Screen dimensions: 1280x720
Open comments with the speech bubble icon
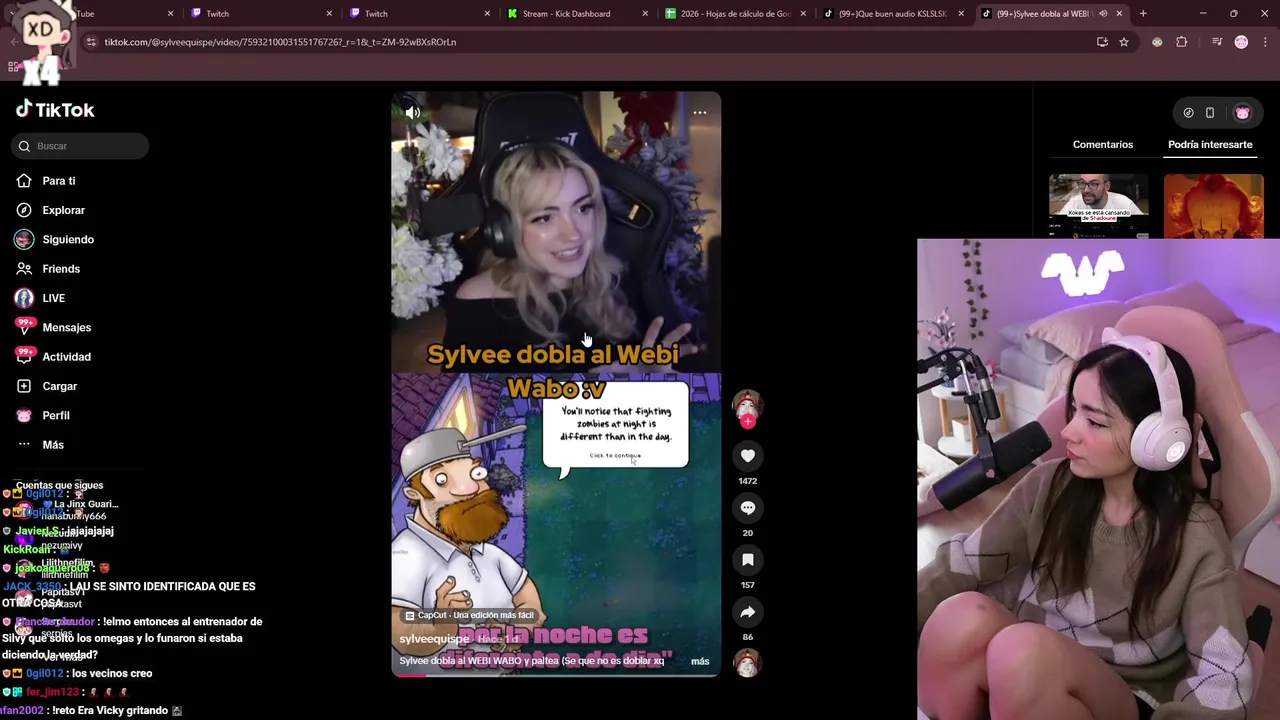(x=747, y=508)
